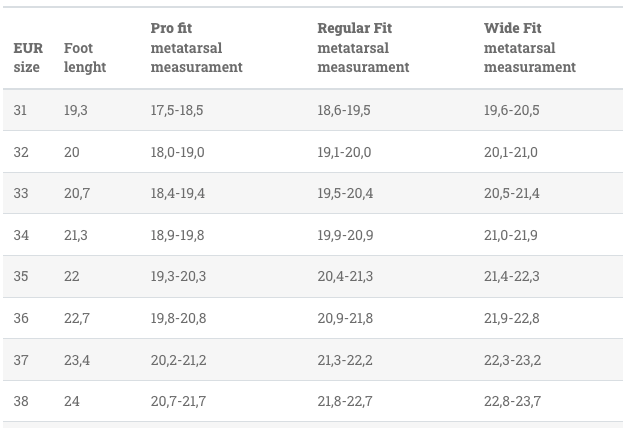Click foot length value 19,3
Screen dimensions: 623x428
(76, 110)
